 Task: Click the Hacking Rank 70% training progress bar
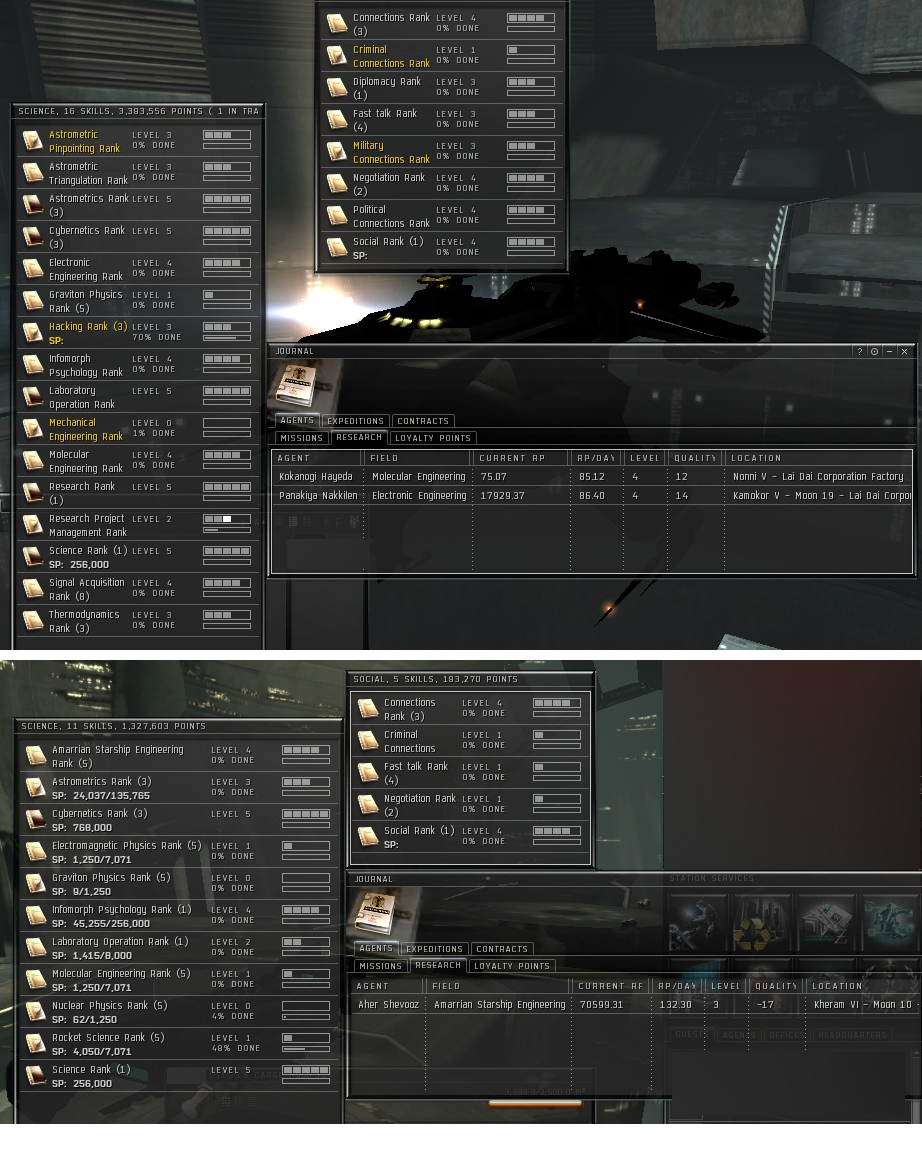click(227, 338)
